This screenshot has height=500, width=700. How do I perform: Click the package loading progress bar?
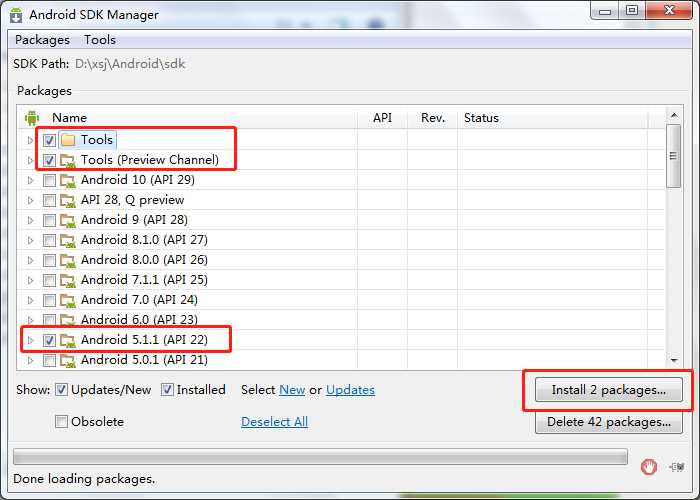point(320,457)
